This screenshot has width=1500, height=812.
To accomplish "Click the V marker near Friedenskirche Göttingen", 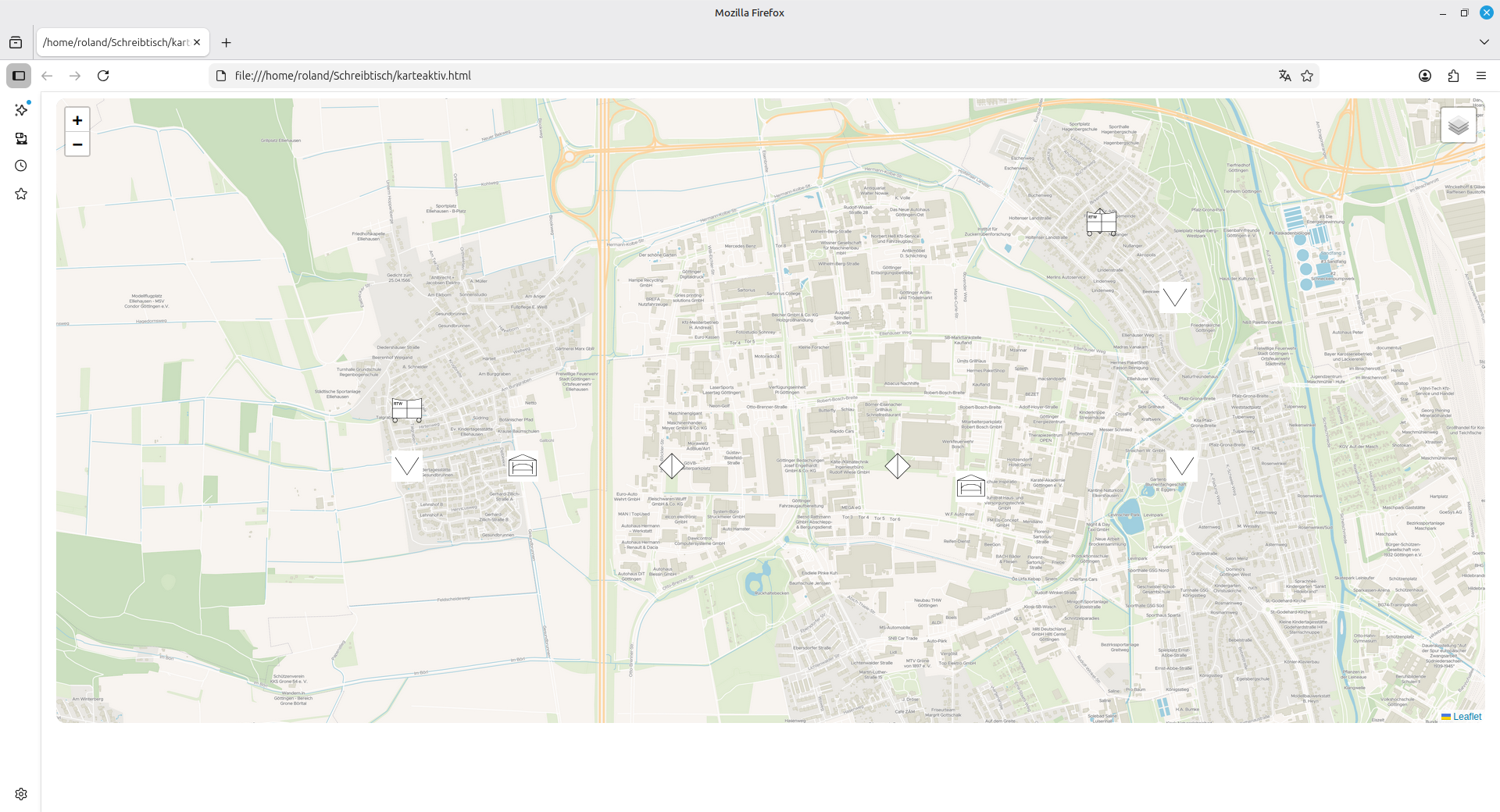I will (1174, 297).
